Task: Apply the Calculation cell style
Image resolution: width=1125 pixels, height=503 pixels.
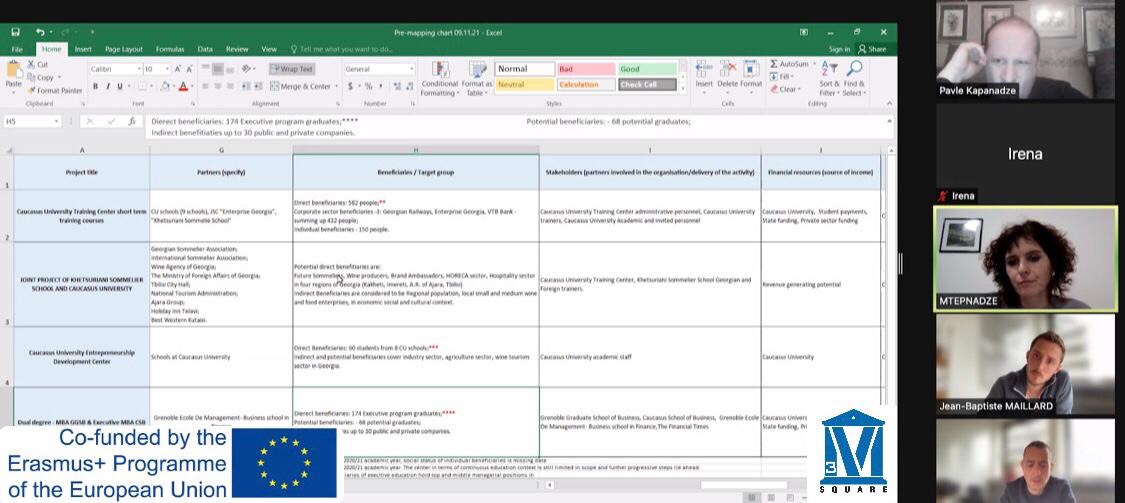Action: [x=586, y=85]
